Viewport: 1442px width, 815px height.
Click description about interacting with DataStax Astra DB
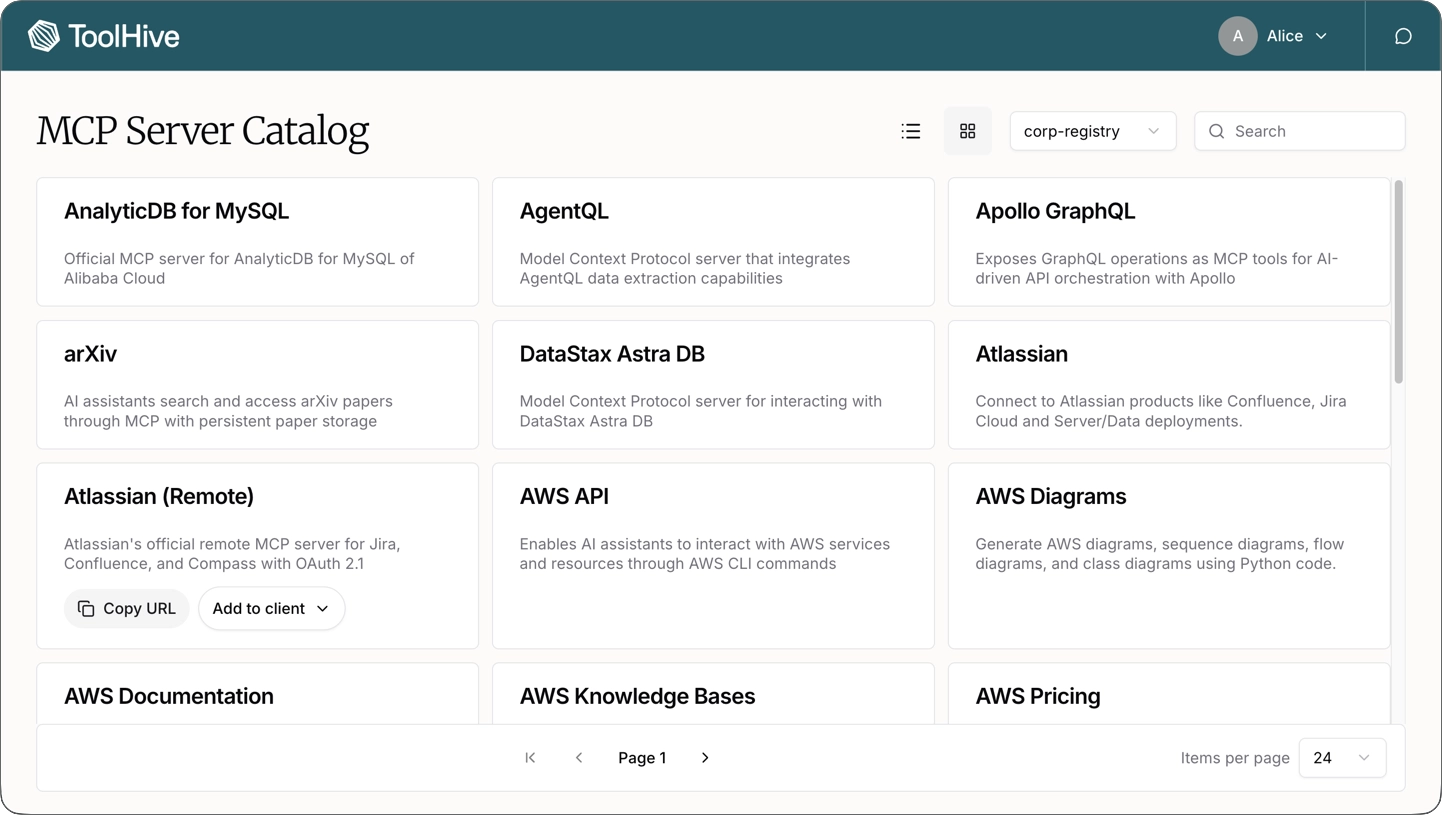pyautogui.click(x=700, y=411)
